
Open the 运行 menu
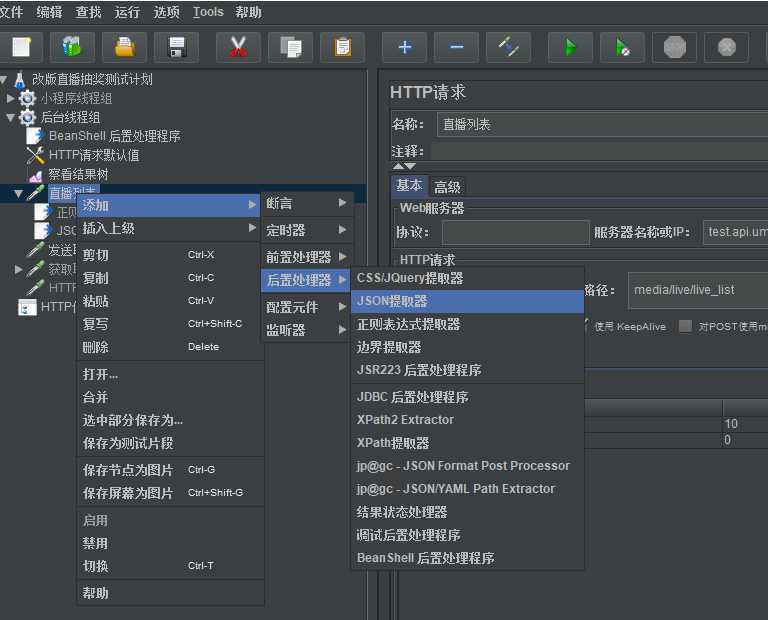(127, 12)
